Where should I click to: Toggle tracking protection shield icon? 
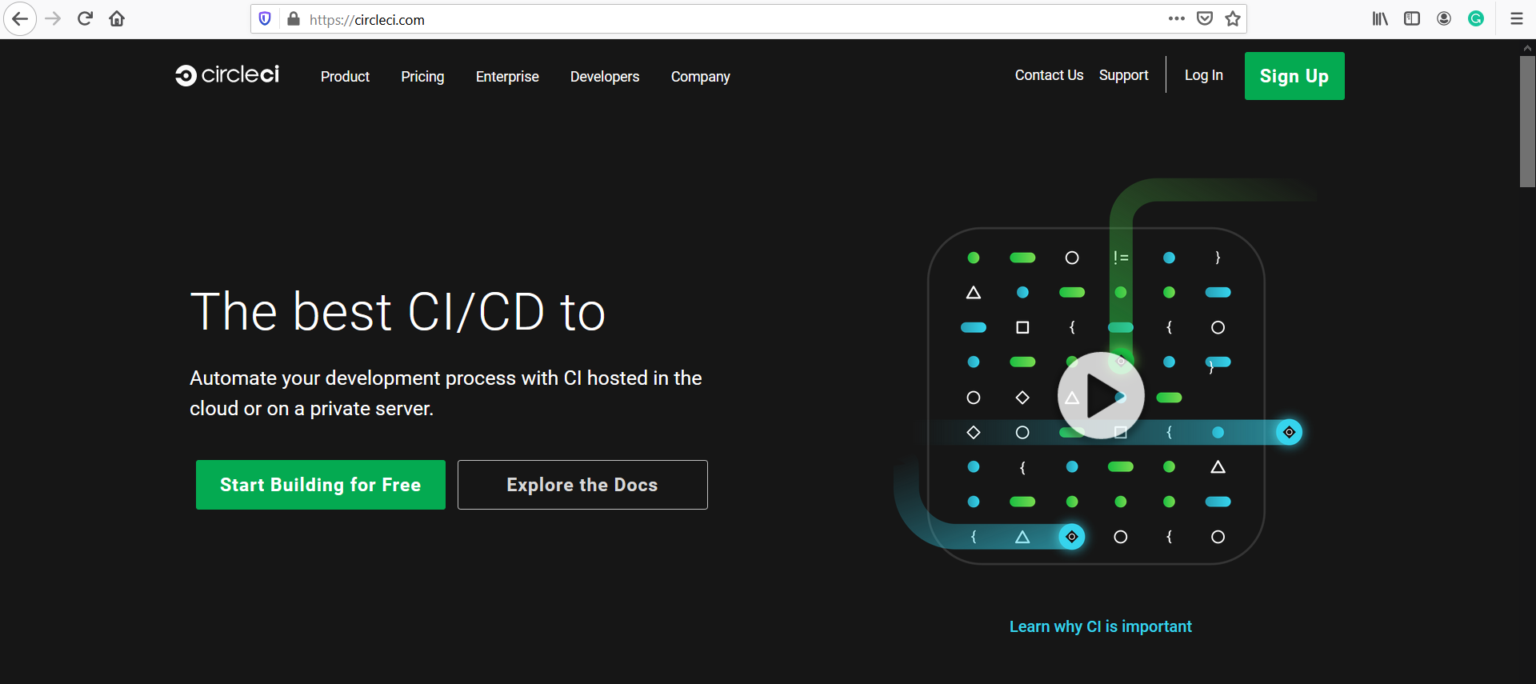[265, 19]
